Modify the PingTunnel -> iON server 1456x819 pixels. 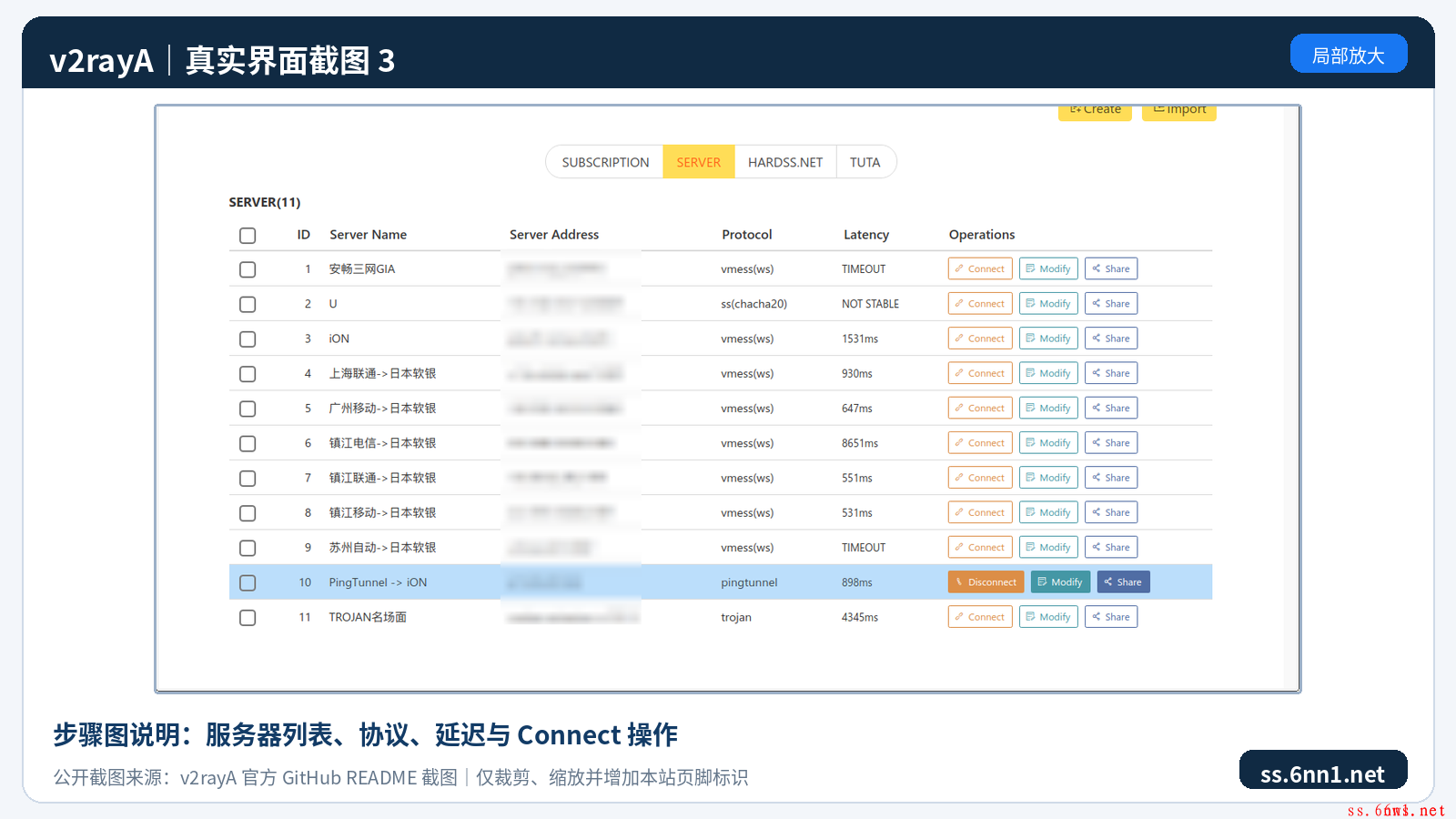tap(1060, 582)
